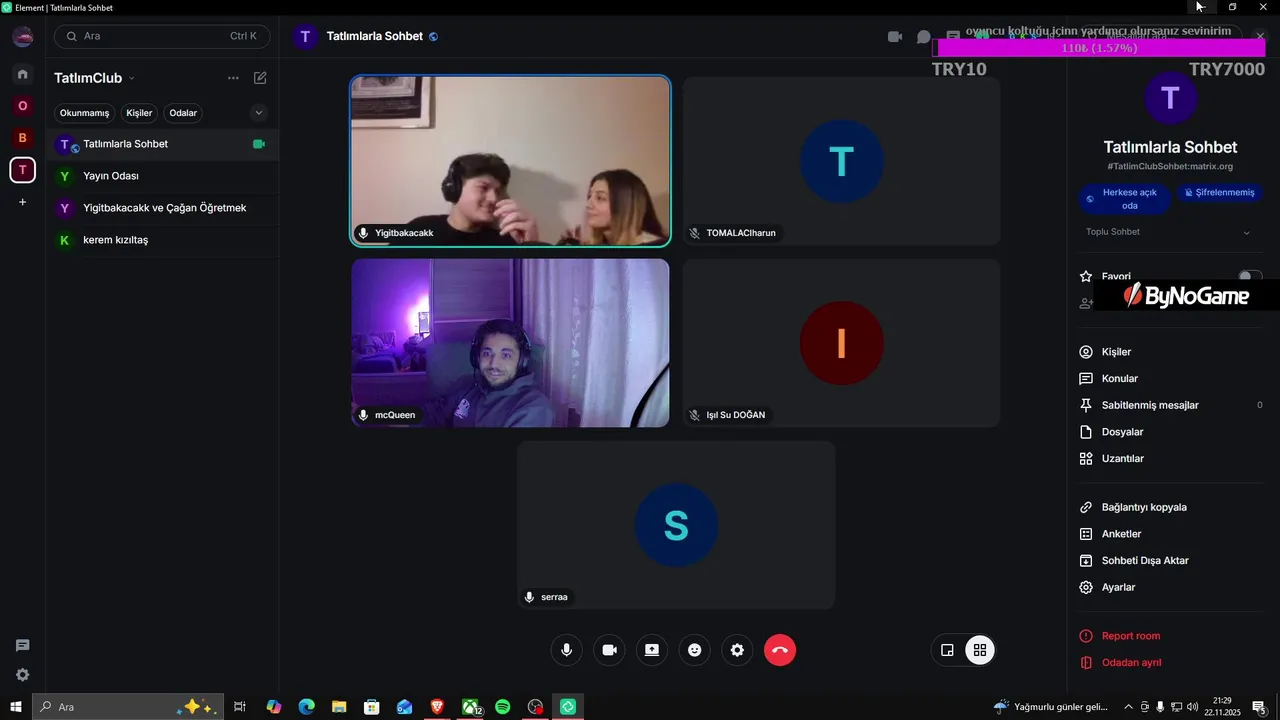Select serraa participant tile

tap(676, 525)
